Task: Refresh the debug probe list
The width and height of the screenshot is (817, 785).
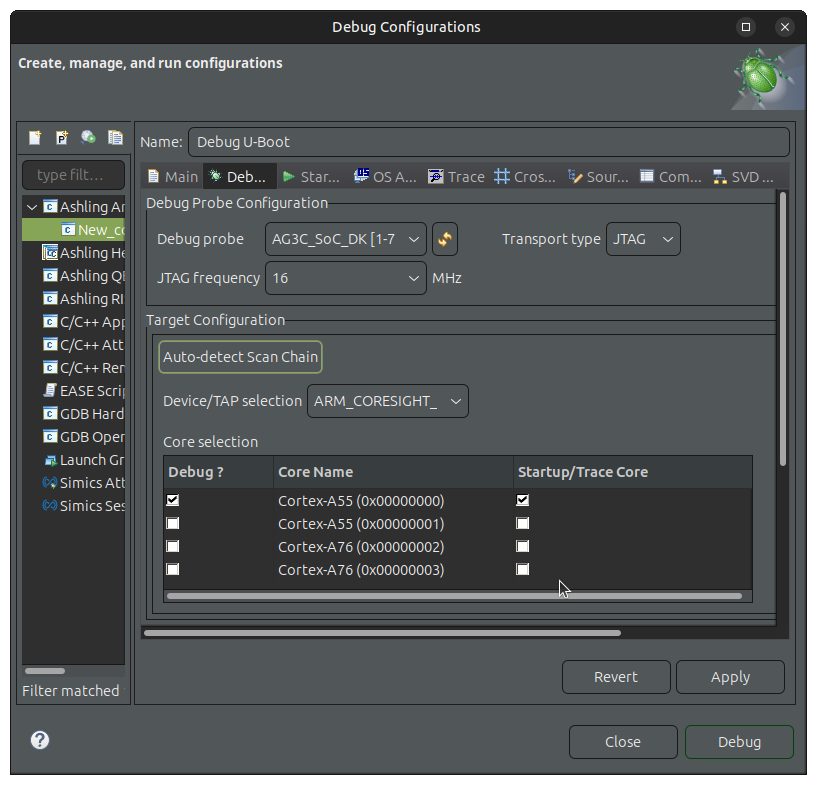Action: (x=444, y=239)
